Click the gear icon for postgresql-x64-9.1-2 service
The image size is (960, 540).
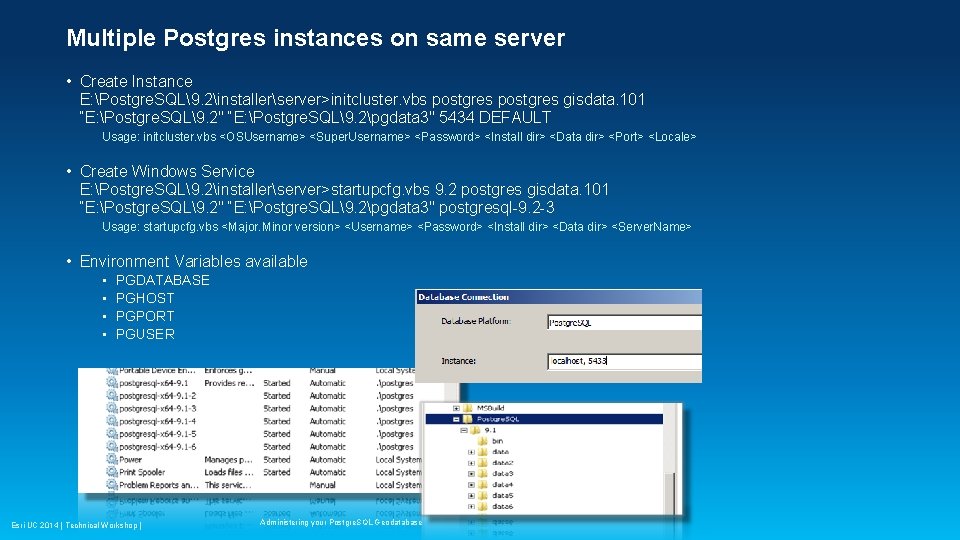[x=111, y=396]
